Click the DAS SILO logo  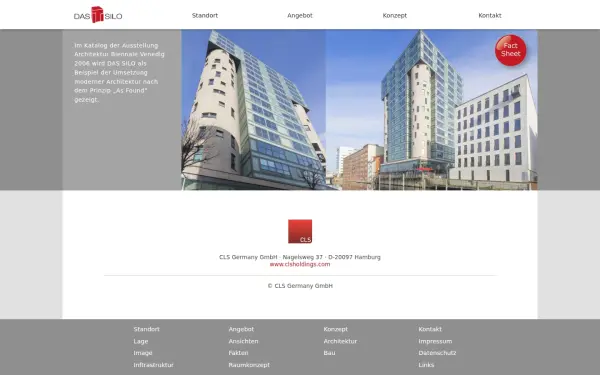98,15
